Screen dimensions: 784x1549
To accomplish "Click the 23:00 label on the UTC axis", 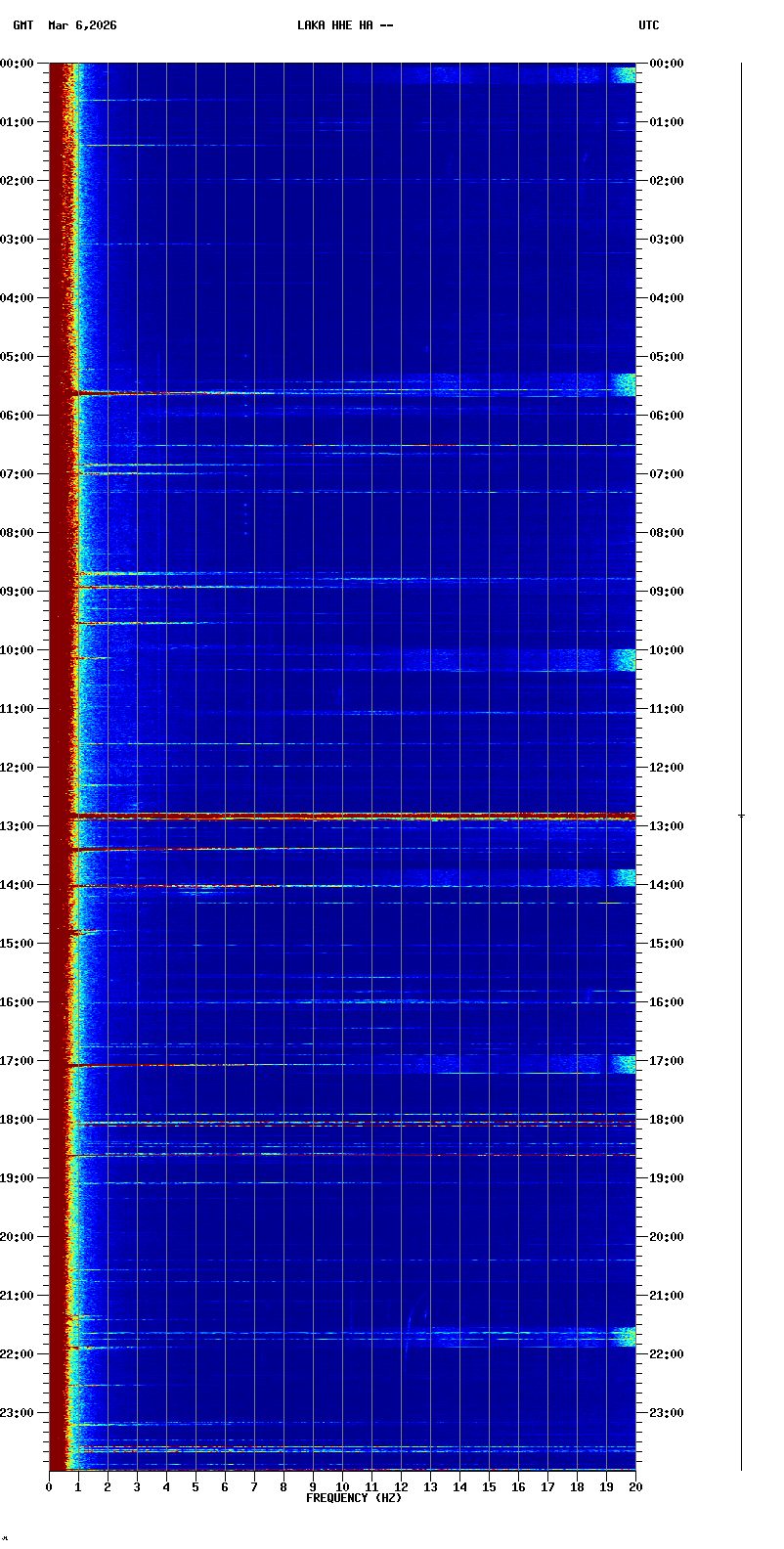I will point(666,1413).
